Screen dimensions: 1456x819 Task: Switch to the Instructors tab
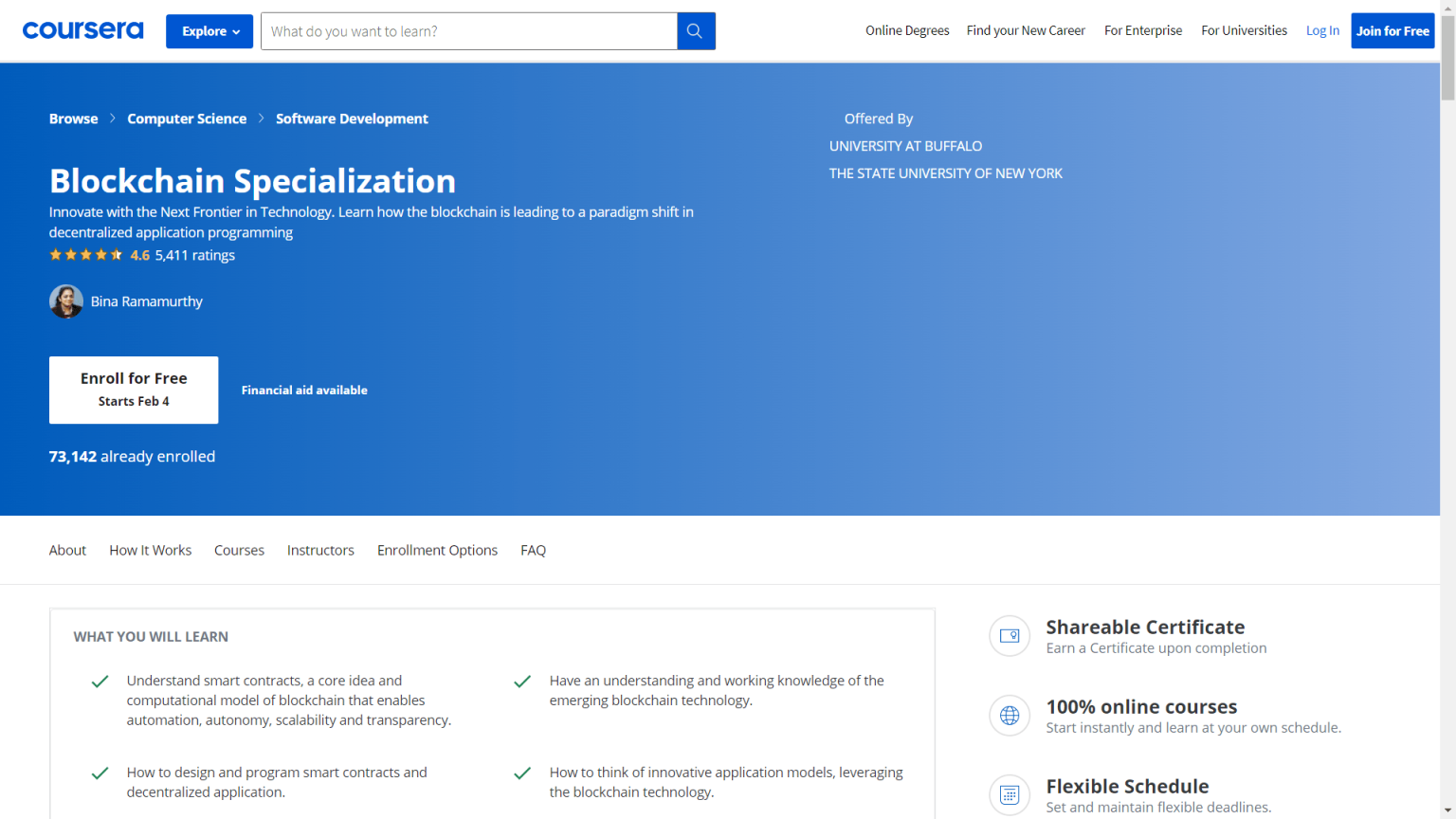pyautogui.click(x=320, y=550)
